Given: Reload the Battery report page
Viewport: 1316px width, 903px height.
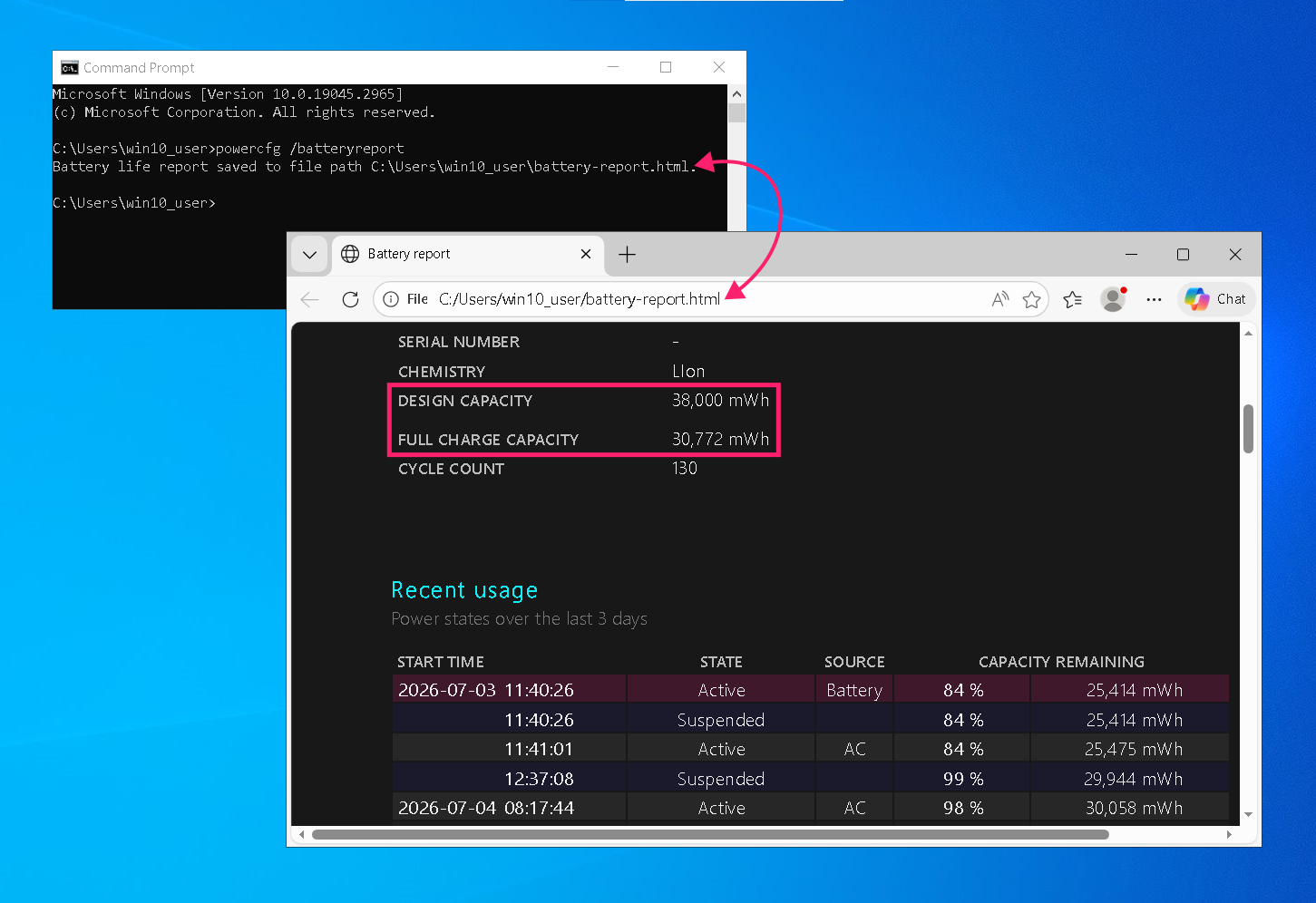Looking at the screenshot, I should pyautogui.click(x=350, y=299).
